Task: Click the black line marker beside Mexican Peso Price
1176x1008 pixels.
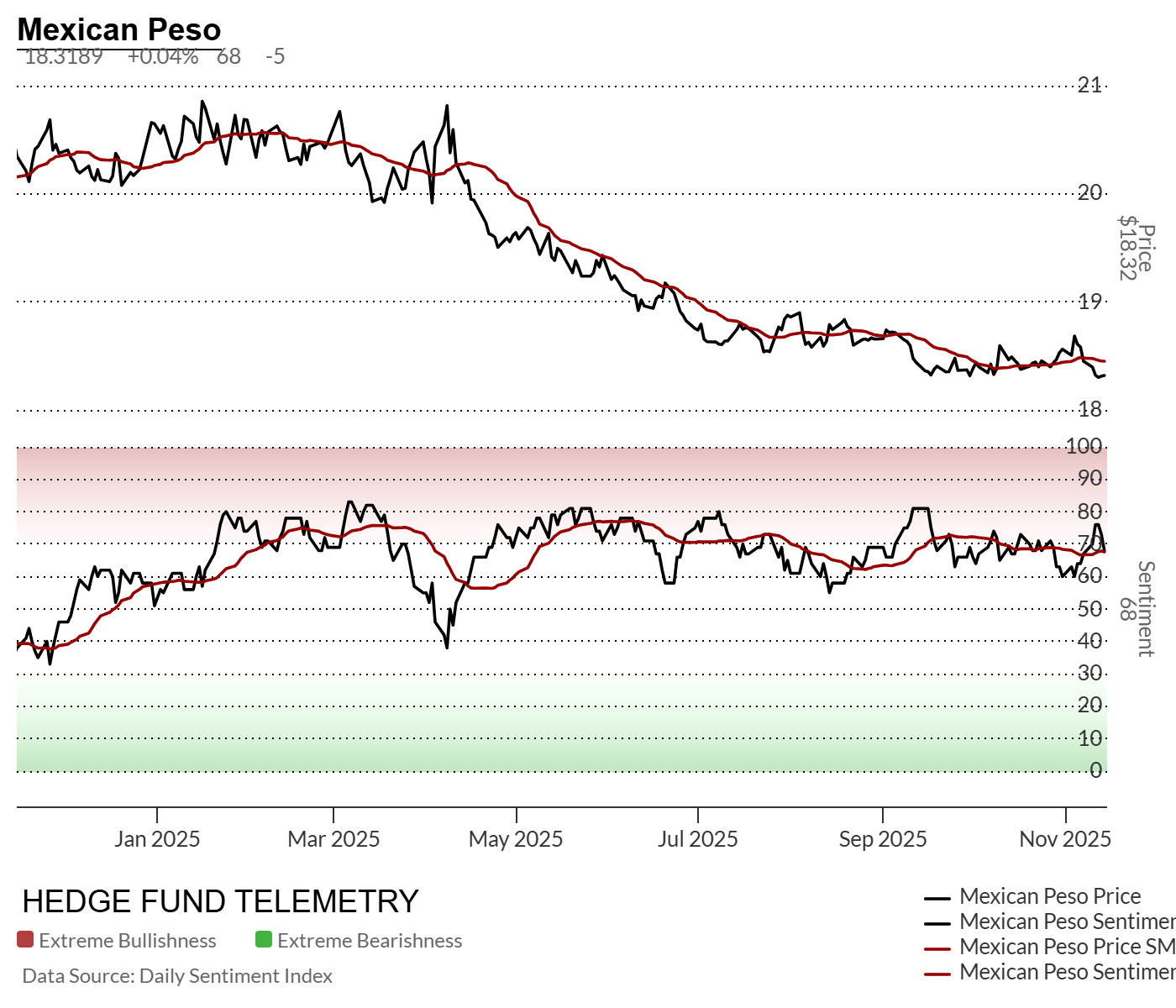Action: [x=937, y=898]
